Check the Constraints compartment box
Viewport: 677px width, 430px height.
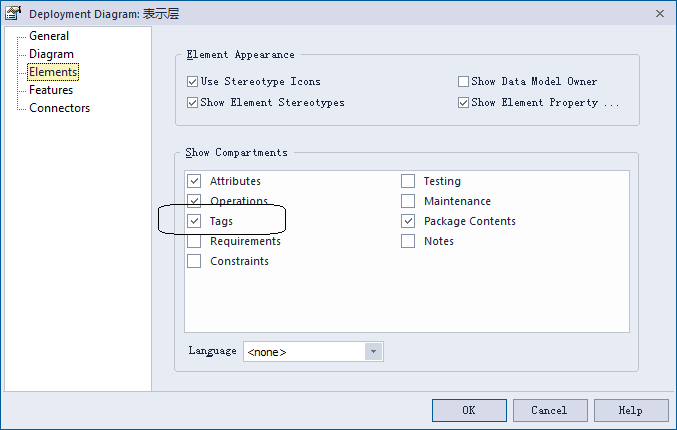[x=194, y=261]
